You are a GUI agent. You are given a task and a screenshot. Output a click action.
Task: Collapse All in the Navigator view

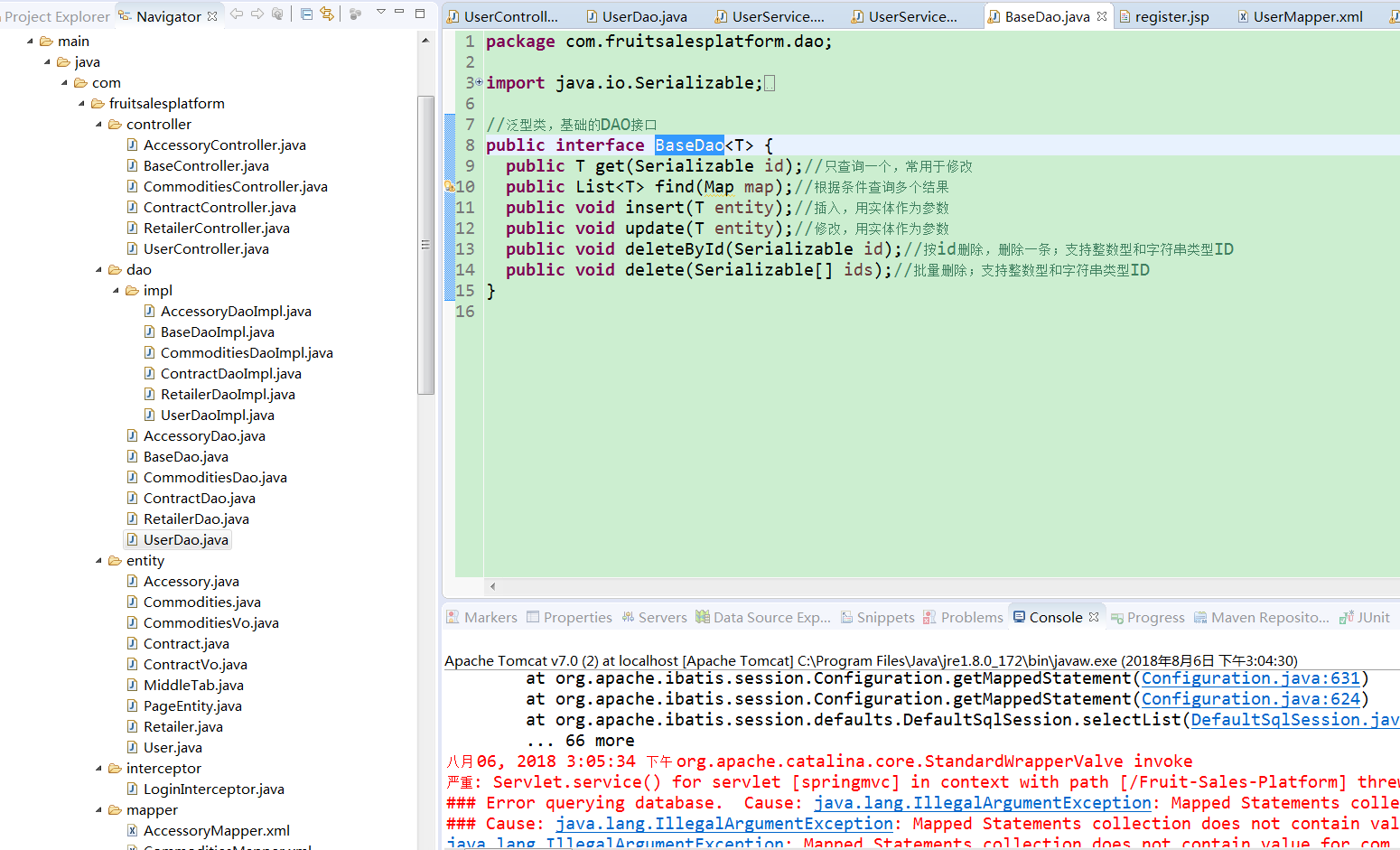point(306,14)
